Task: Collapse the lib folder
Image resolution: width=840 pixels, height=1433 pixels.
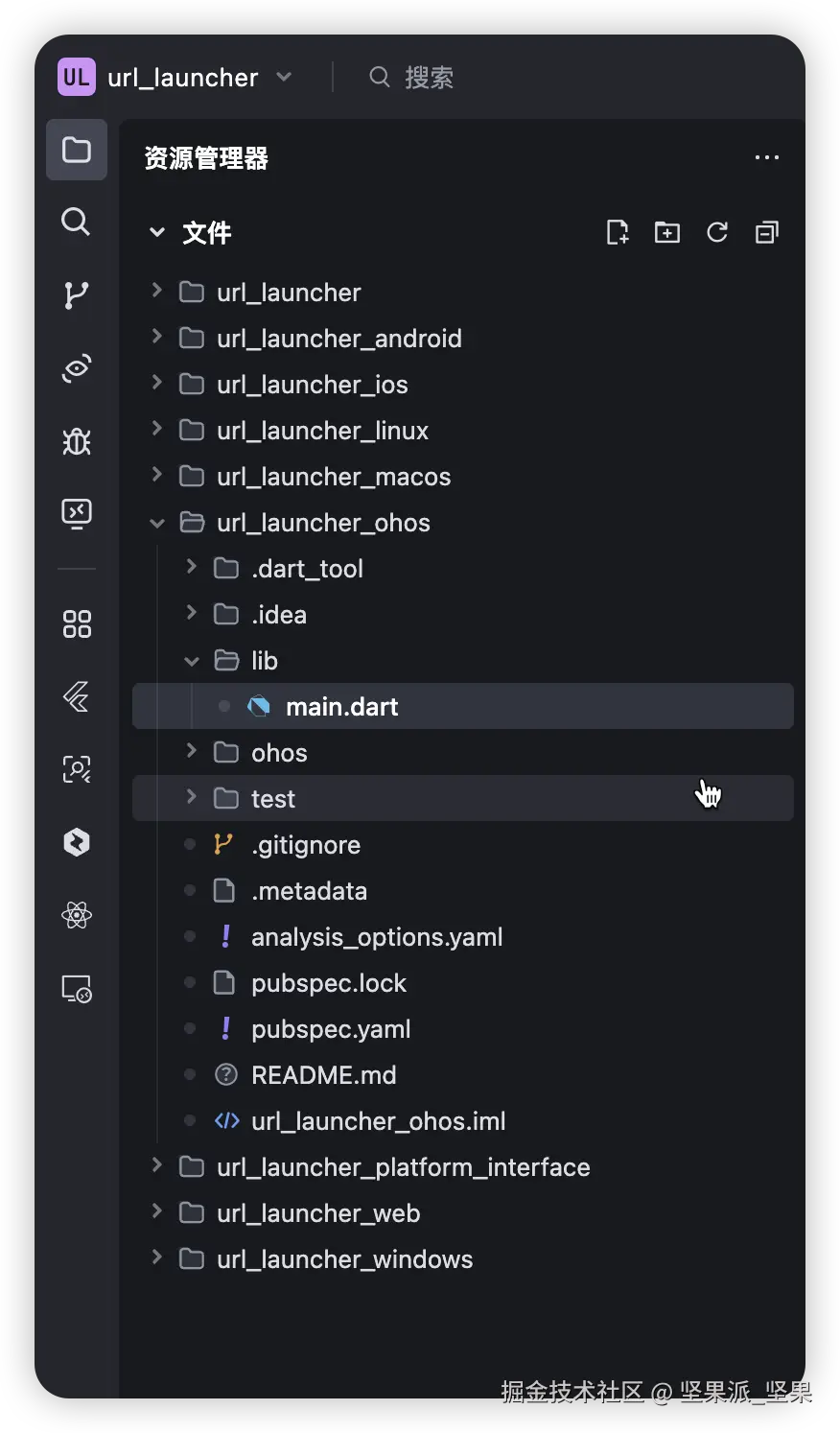Action: coord(192,661)
